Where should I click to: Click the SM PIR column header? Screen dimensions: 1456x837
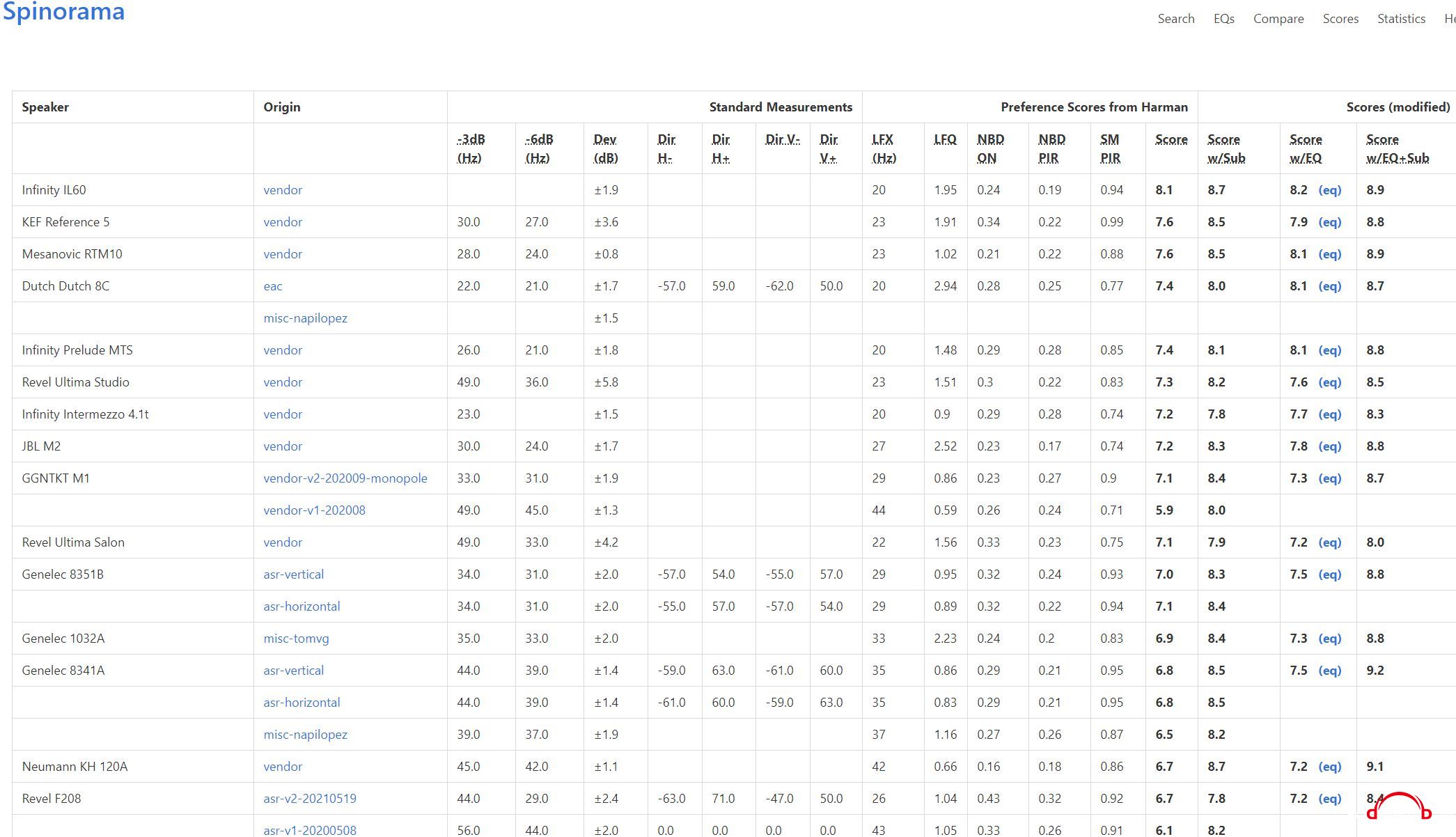(1111, 148)
